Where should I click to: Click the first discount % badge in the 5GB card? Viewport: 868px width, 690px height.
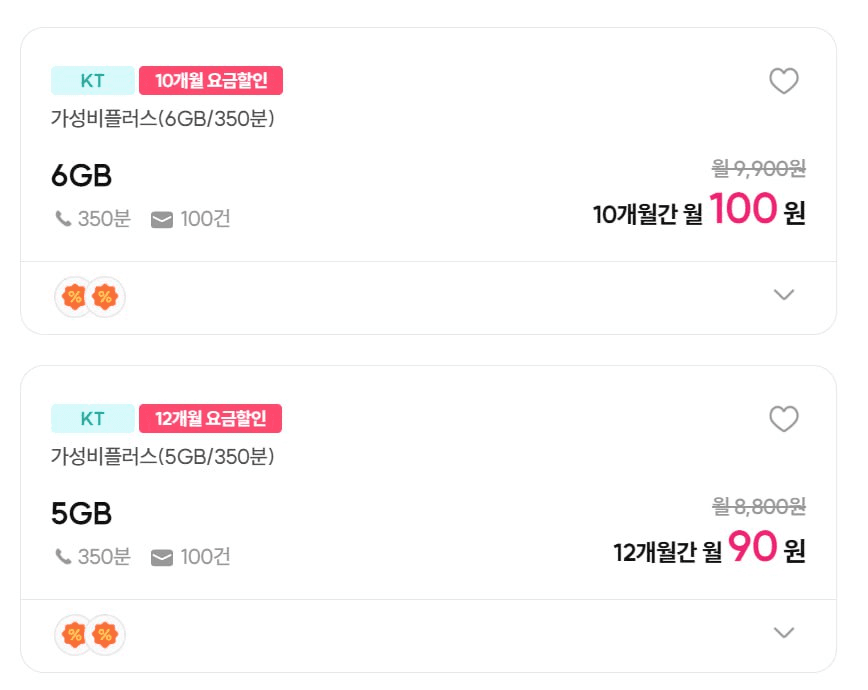(x=74, y=634)
